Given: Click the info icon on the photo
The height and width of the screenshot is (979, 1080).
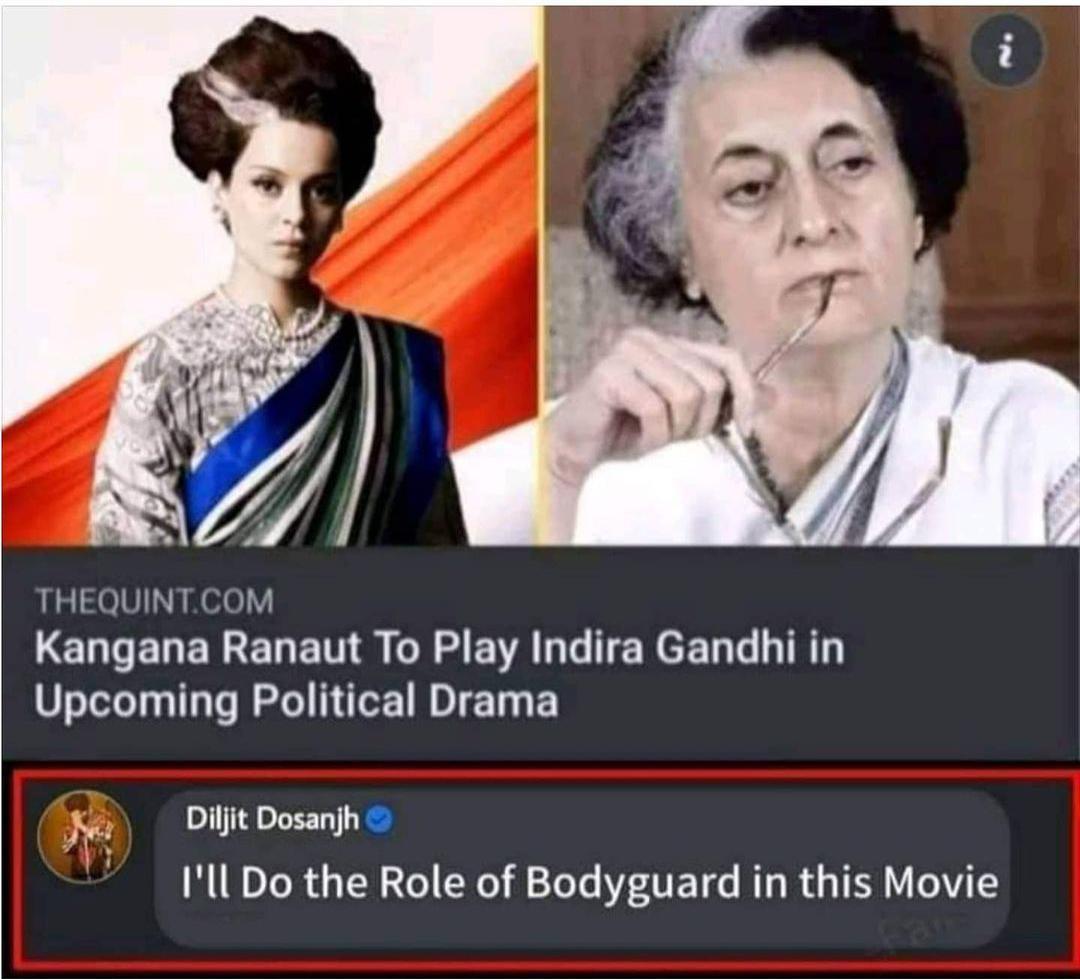Looking at the screenshot, I should coord(1007,50).
